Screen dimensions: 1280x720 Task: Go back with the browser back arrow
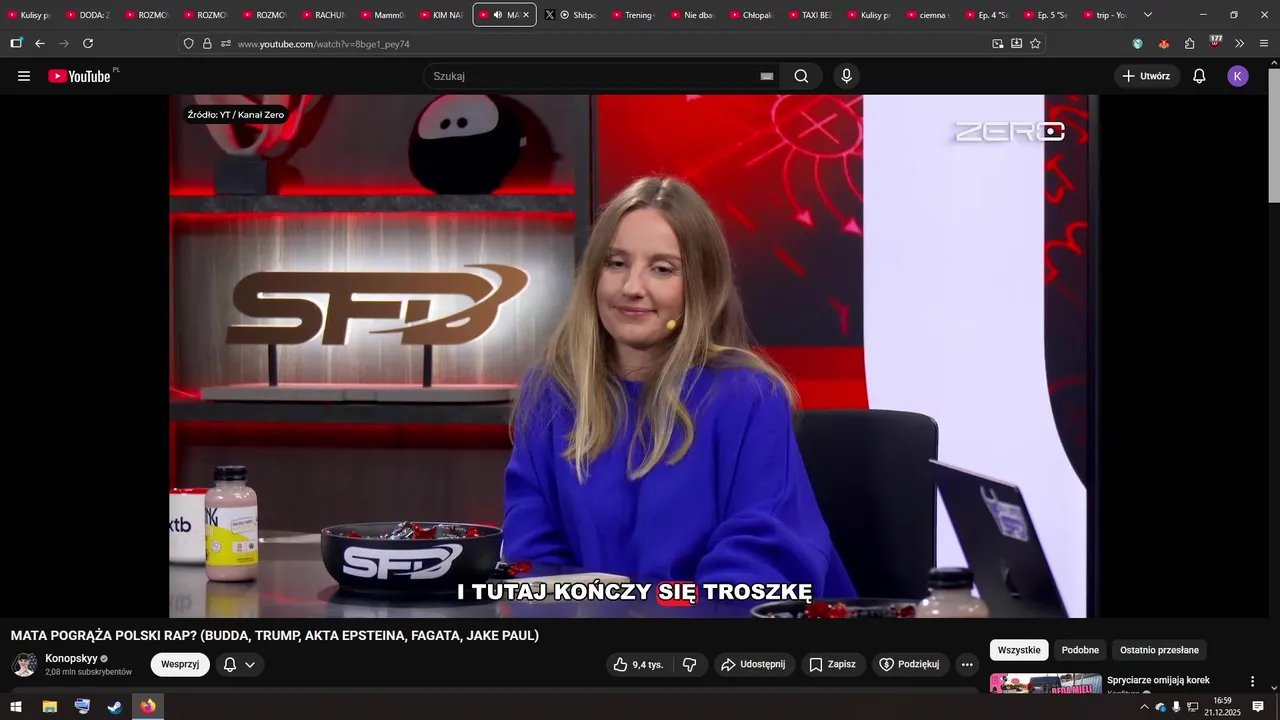coord(40,43)
